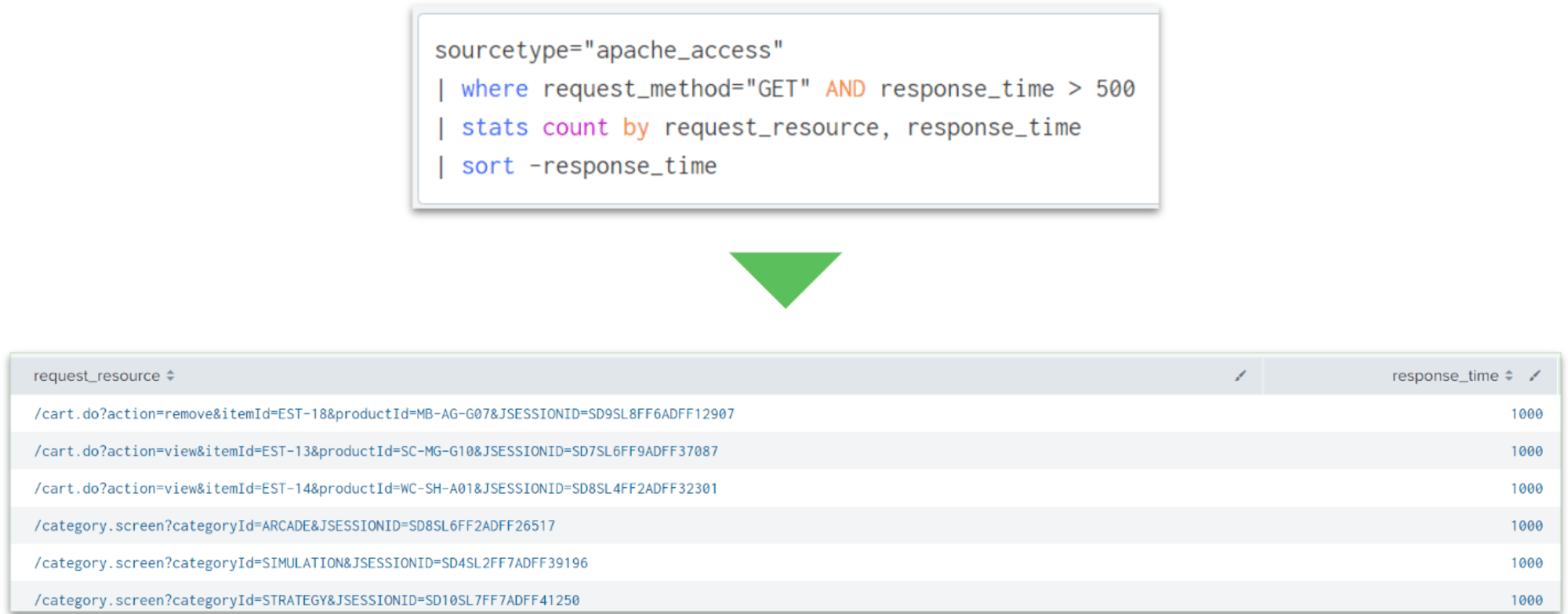Image resolution: width=1568 pixels, height=614 pixels.
Task: Click the sort arrows next to response_time header
Action: pos(1508,376)
